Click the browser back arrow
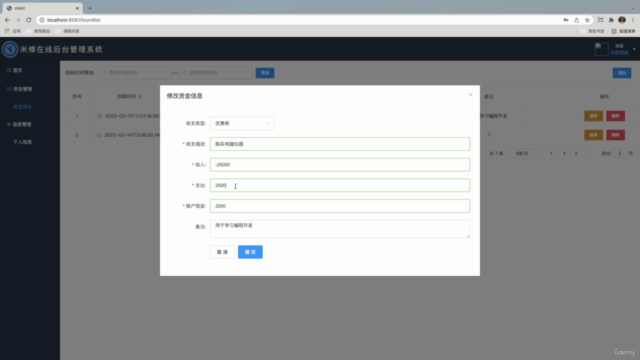The width and height of the screenshot is (640, 360). pyautogui.click(x=7, y=20)
